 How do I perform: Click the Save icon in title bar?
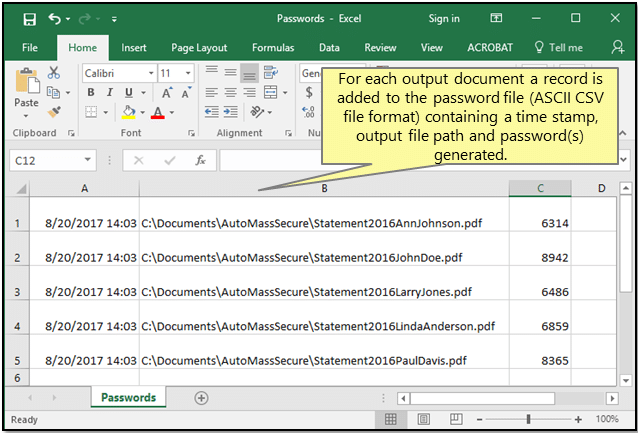(x=29, y=19)
